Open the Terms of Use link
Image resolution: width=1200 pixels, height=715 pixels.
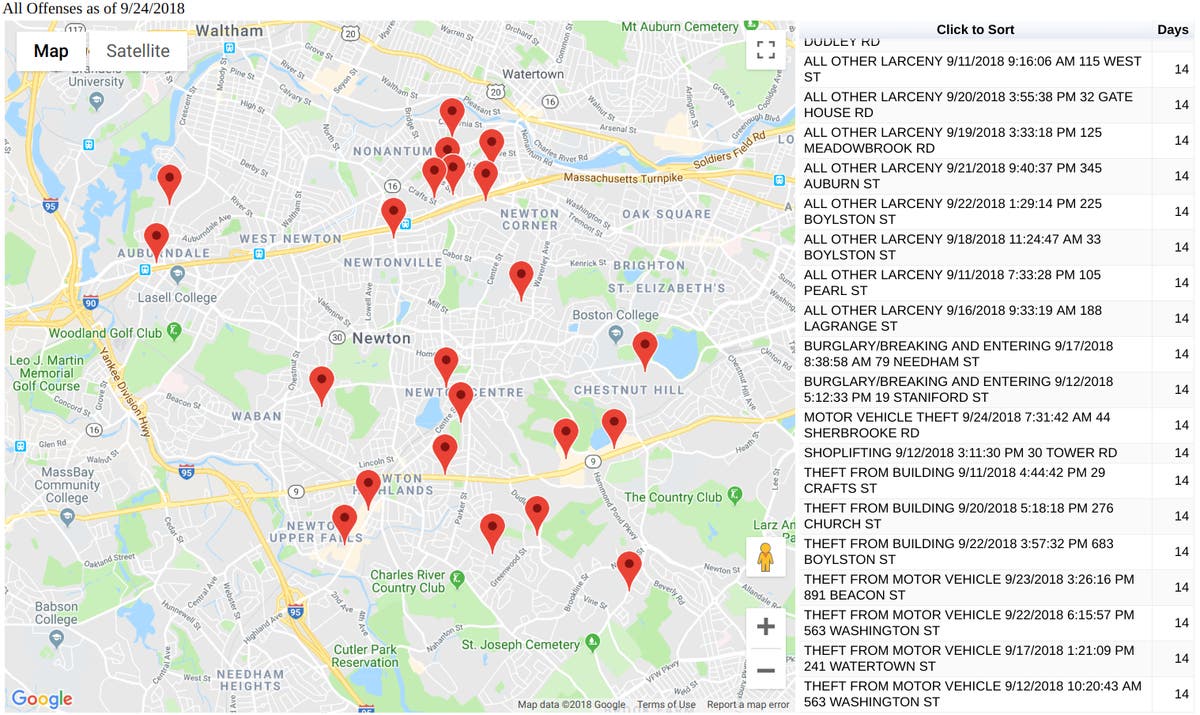[x=666, y=705]
